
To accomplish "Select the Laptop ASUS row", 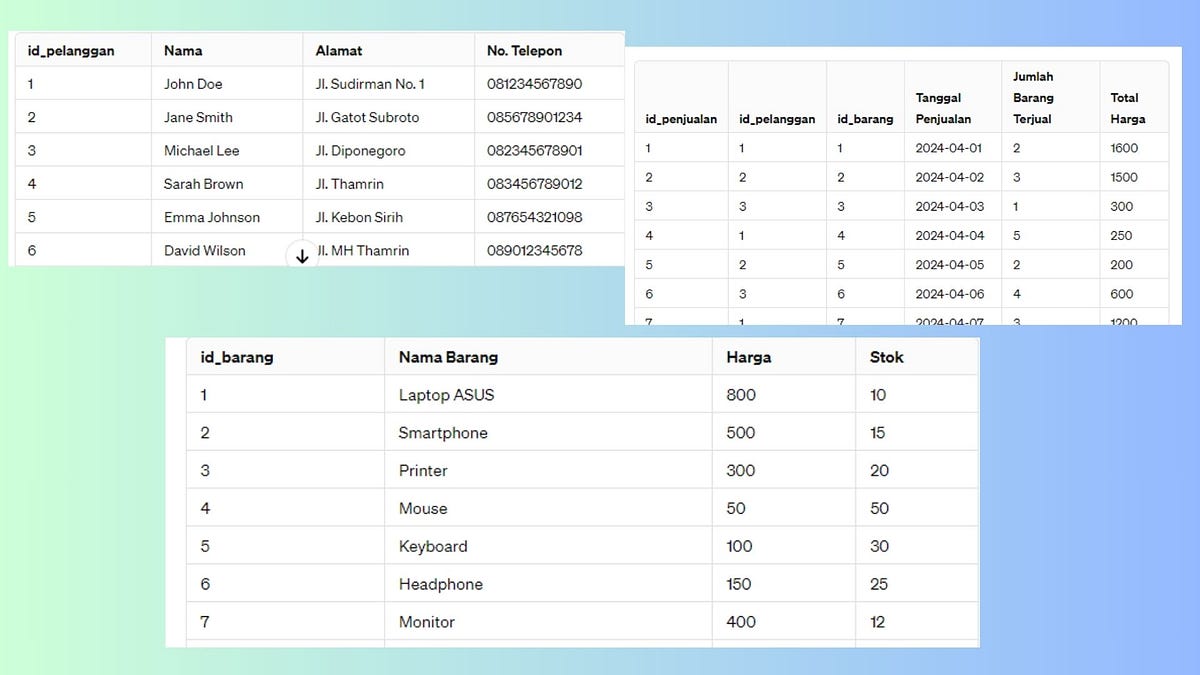I will click(445, 395).
